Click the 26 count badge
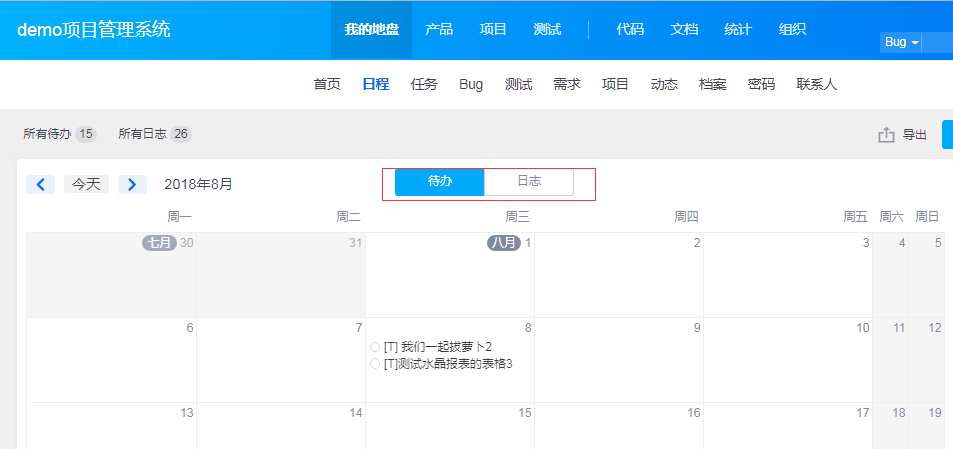 (181, 134)
